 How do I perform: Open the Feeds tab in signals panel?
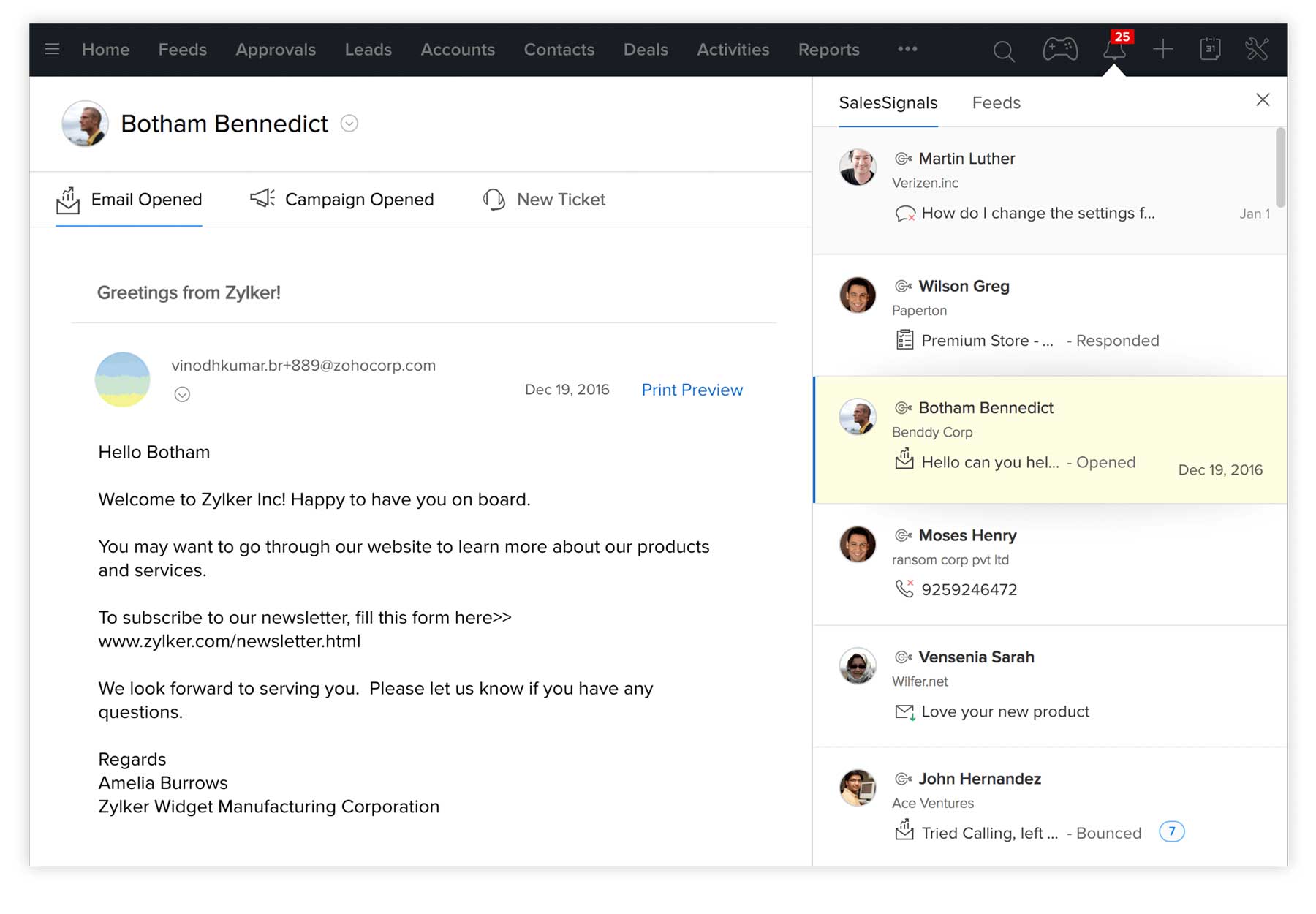996,103
